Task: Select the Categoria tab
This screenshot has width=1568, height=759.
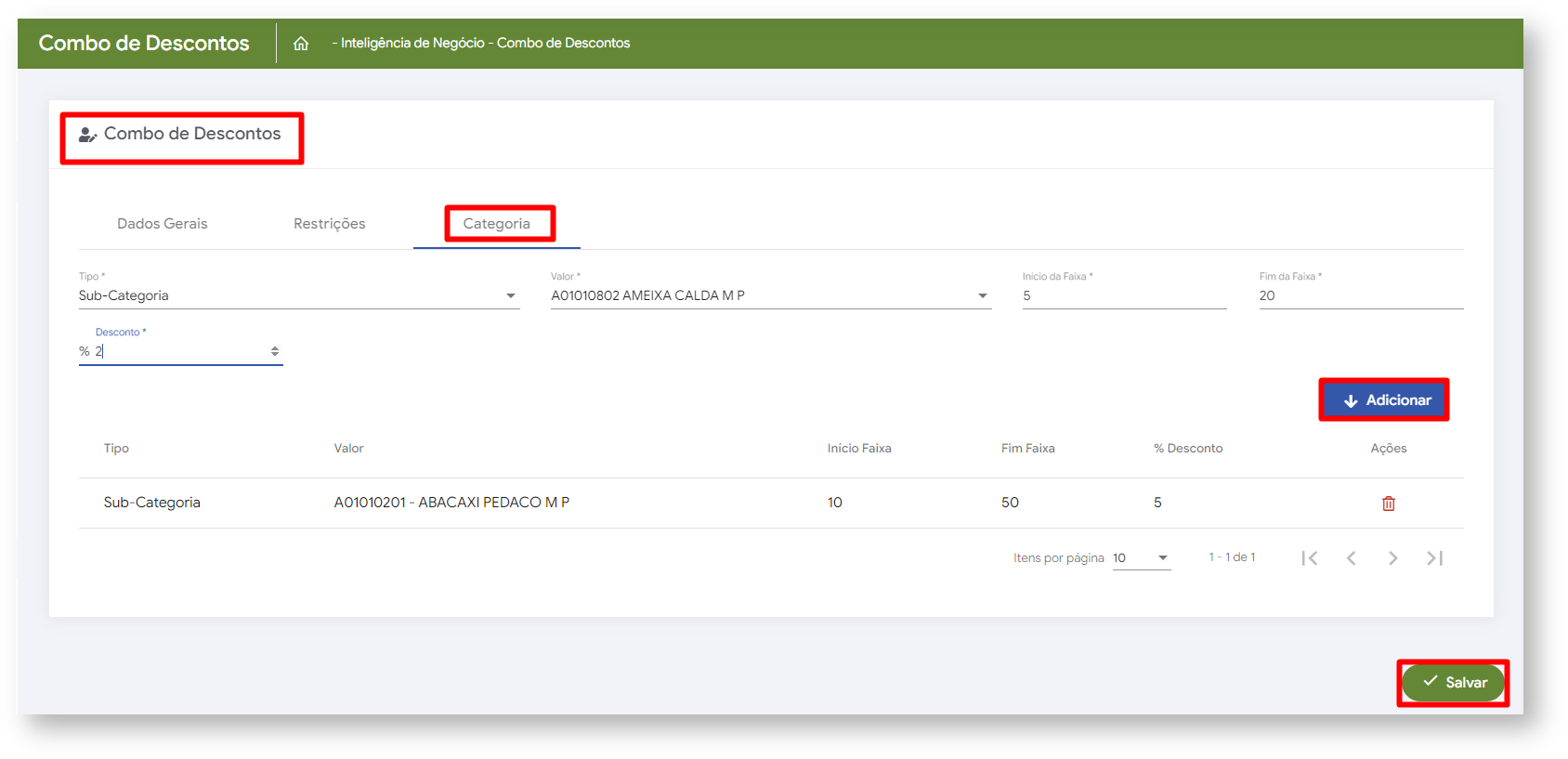Action: (x=497, y=224)
